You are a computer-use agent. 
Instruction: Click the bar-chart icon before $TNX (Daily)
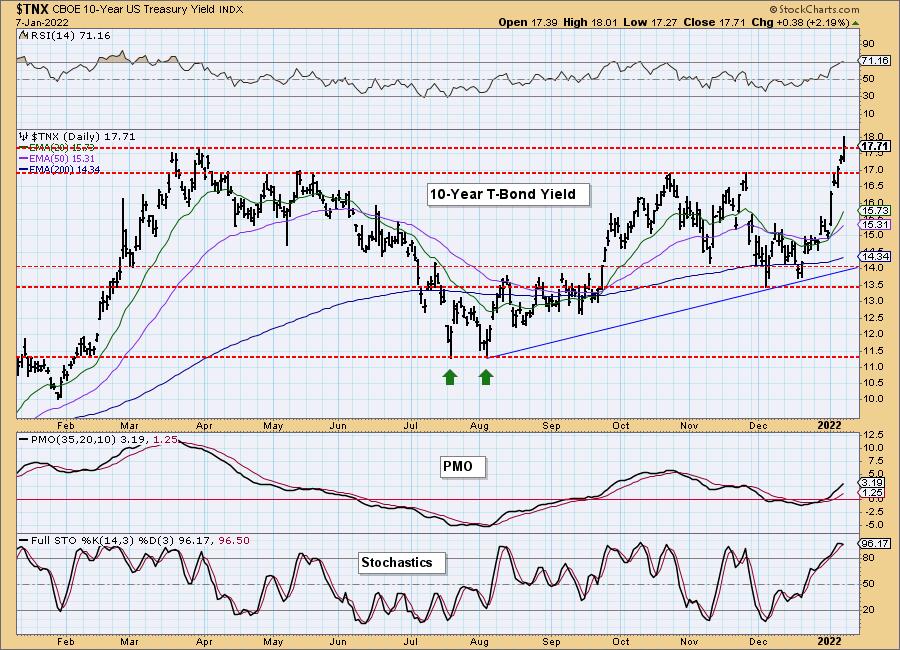tap(24, 136)
